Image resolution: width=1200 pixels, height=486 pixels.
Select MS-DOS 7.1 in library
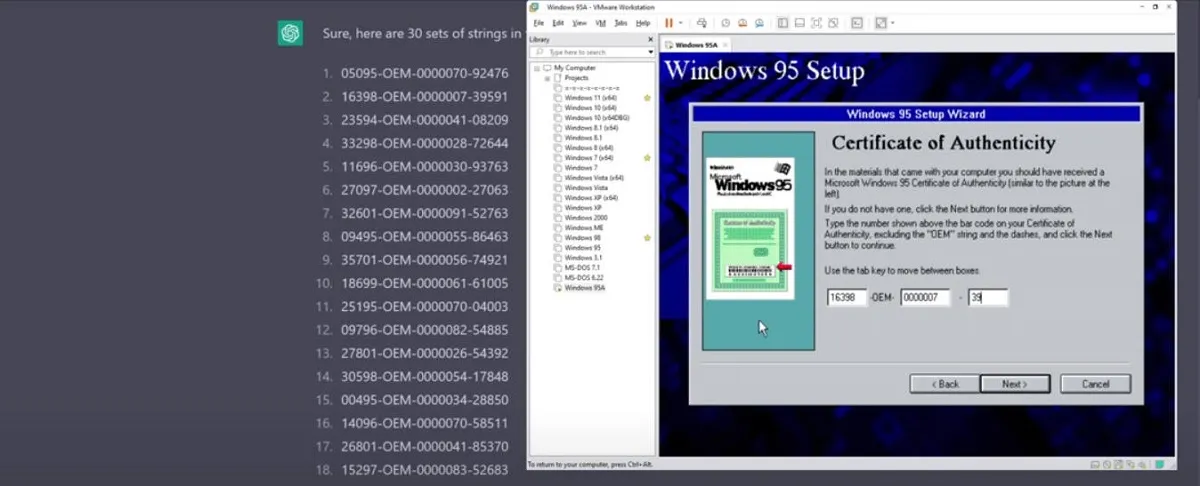point(582,268)
